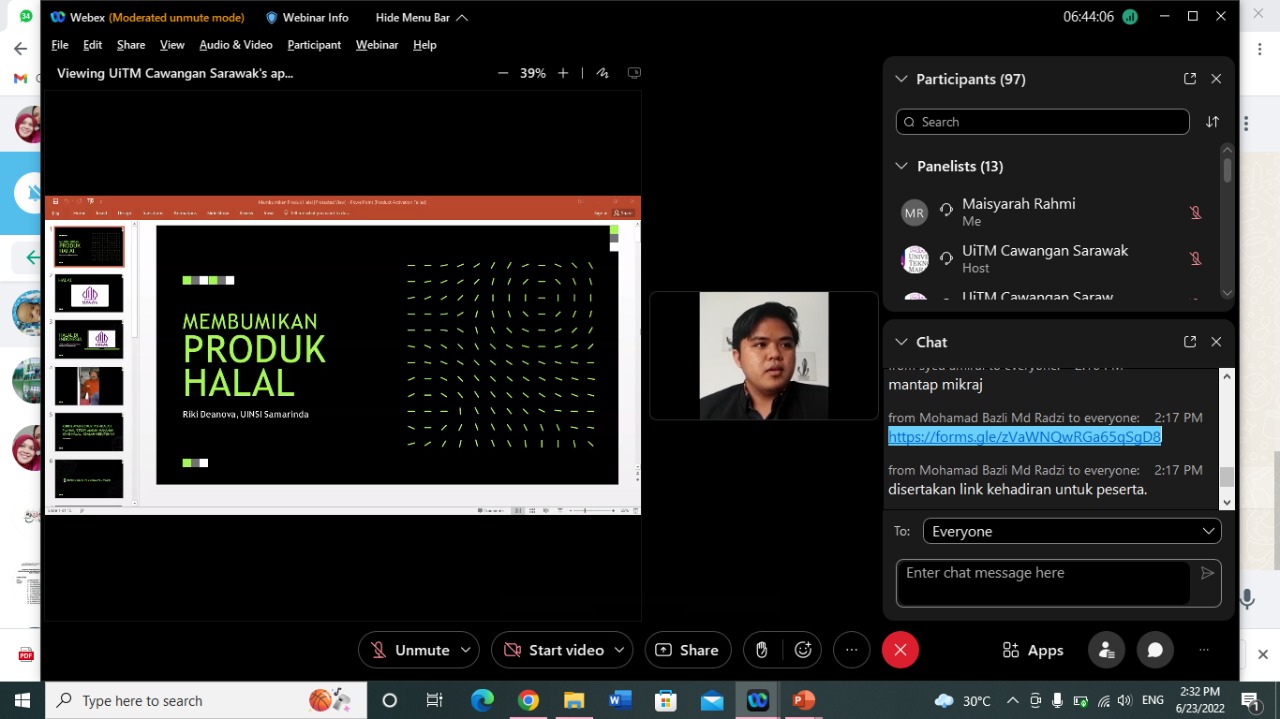Raise hand using the hand icon
This screenshot has width=1280, height=719.
(762, 650)
